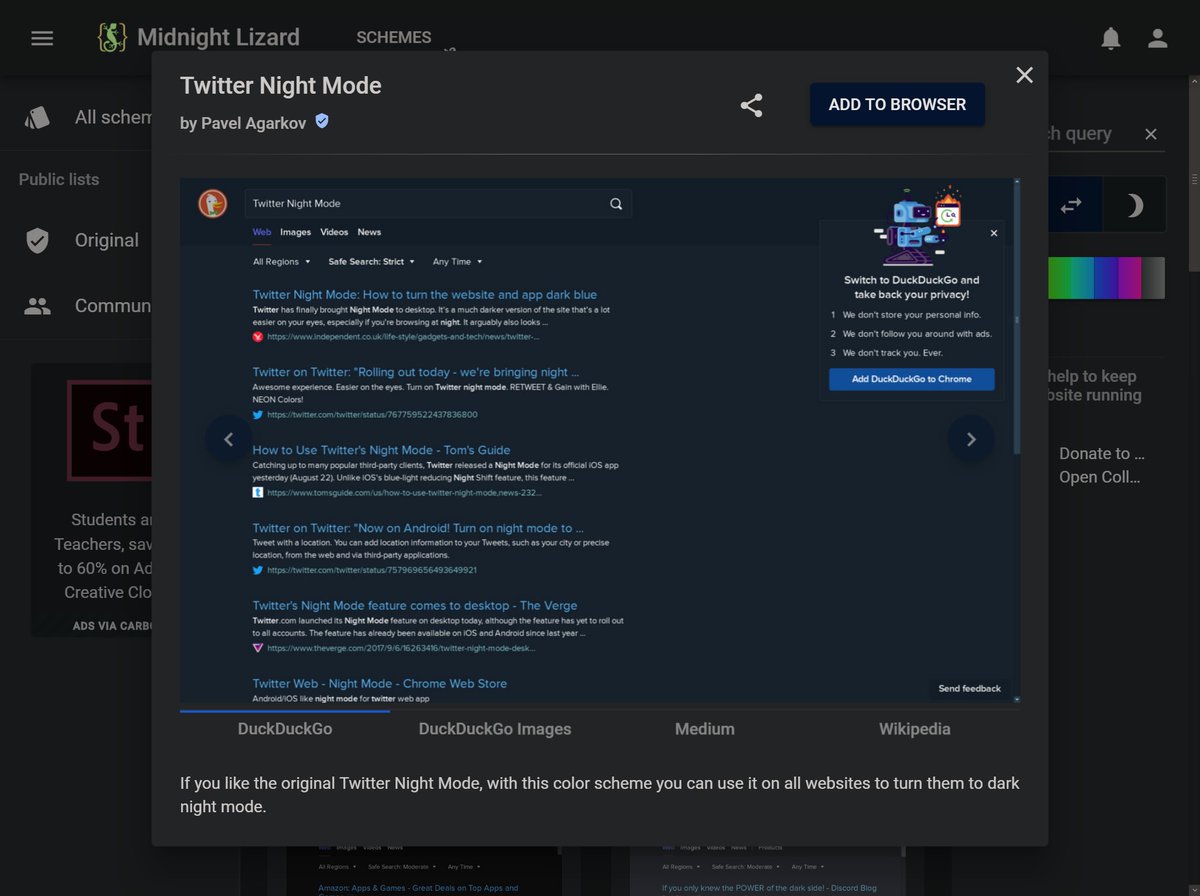The image size is (1200, 896).
Task: Click Send feedback in the screenshot
Action: 969,688
